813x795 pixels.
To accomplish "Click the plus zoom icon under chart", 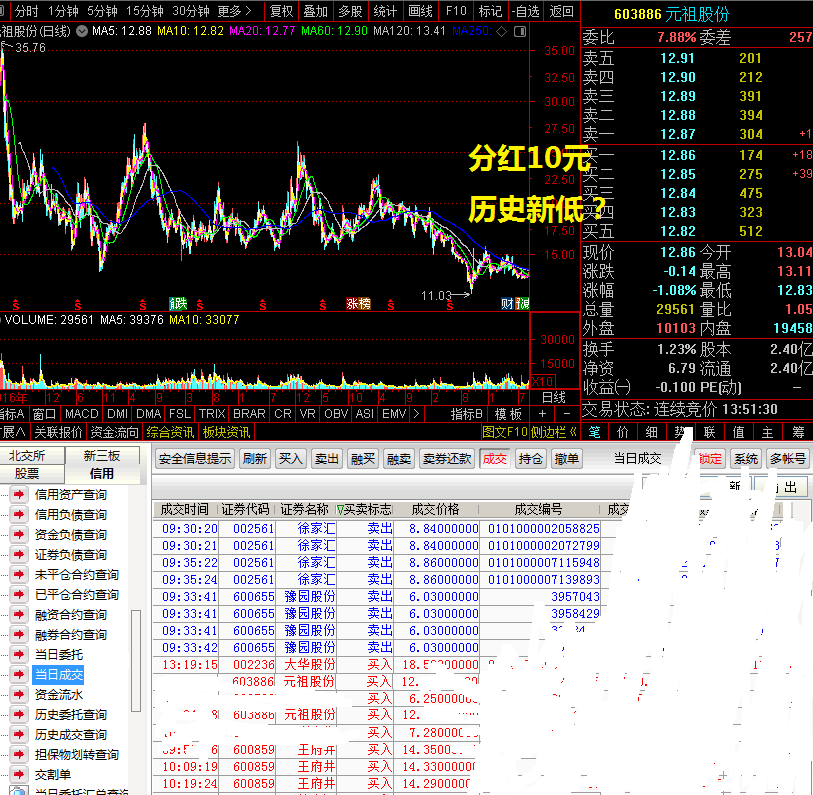I will (542, 414).
